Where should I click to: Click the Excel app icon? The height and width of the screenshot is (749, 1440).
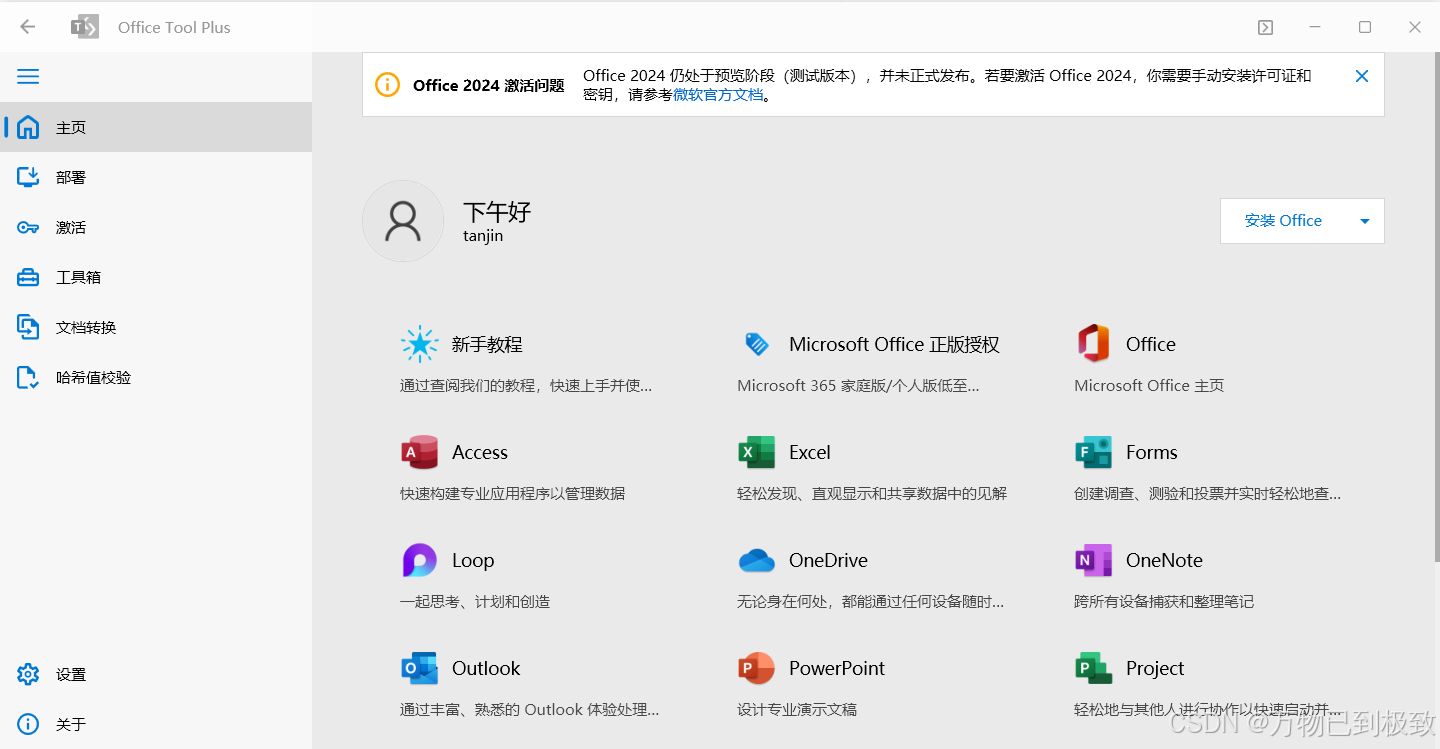(757, 452)
